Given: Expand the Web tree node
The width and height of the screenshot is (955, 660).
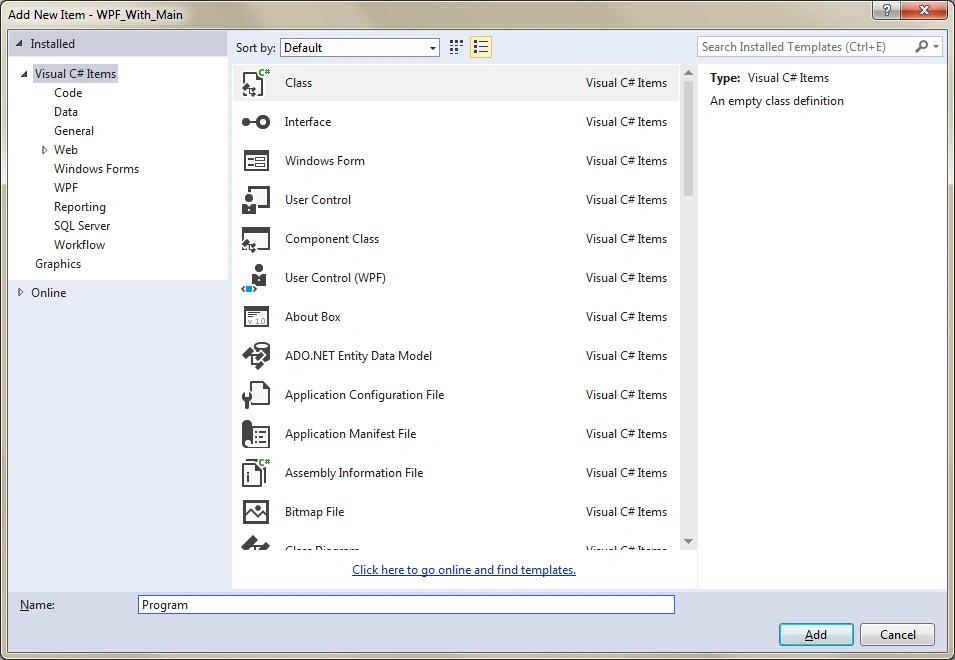Looking at the screenshot, I should coord(44,150).
